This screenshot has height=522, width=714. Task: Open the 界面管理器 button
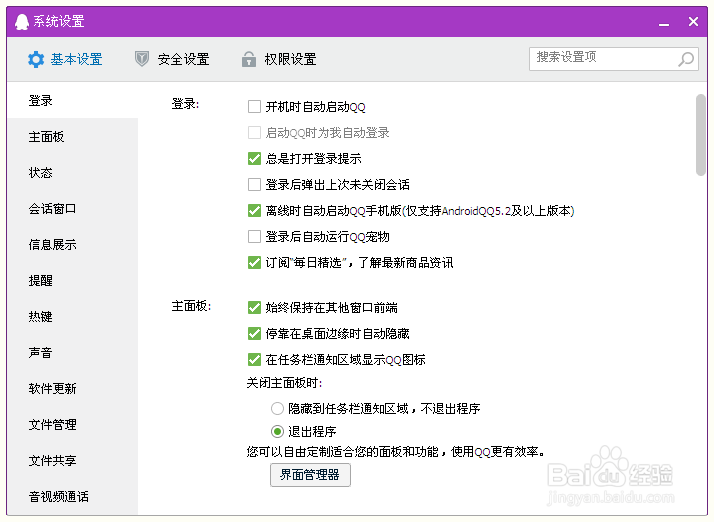[x=310, y=475]
